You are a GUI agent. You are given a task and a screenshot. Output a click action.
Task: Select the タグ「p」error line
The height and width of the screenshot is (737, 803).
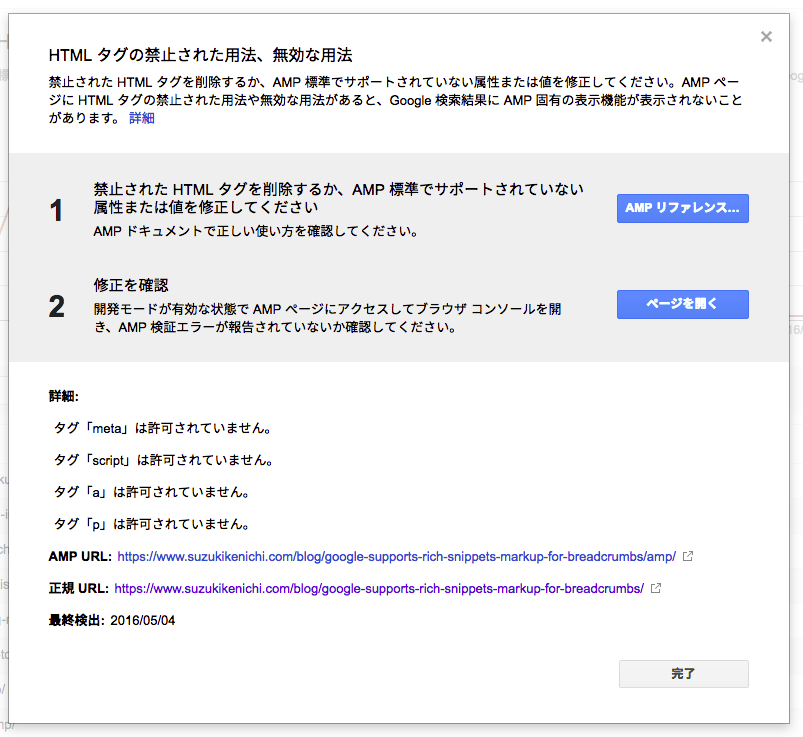pyautogui.click(x=151, y=524)
